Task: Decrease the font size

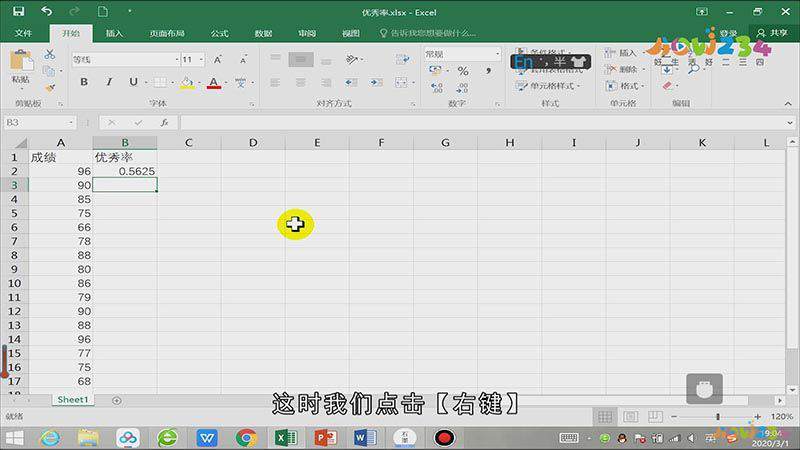Action: coord(243,60)
